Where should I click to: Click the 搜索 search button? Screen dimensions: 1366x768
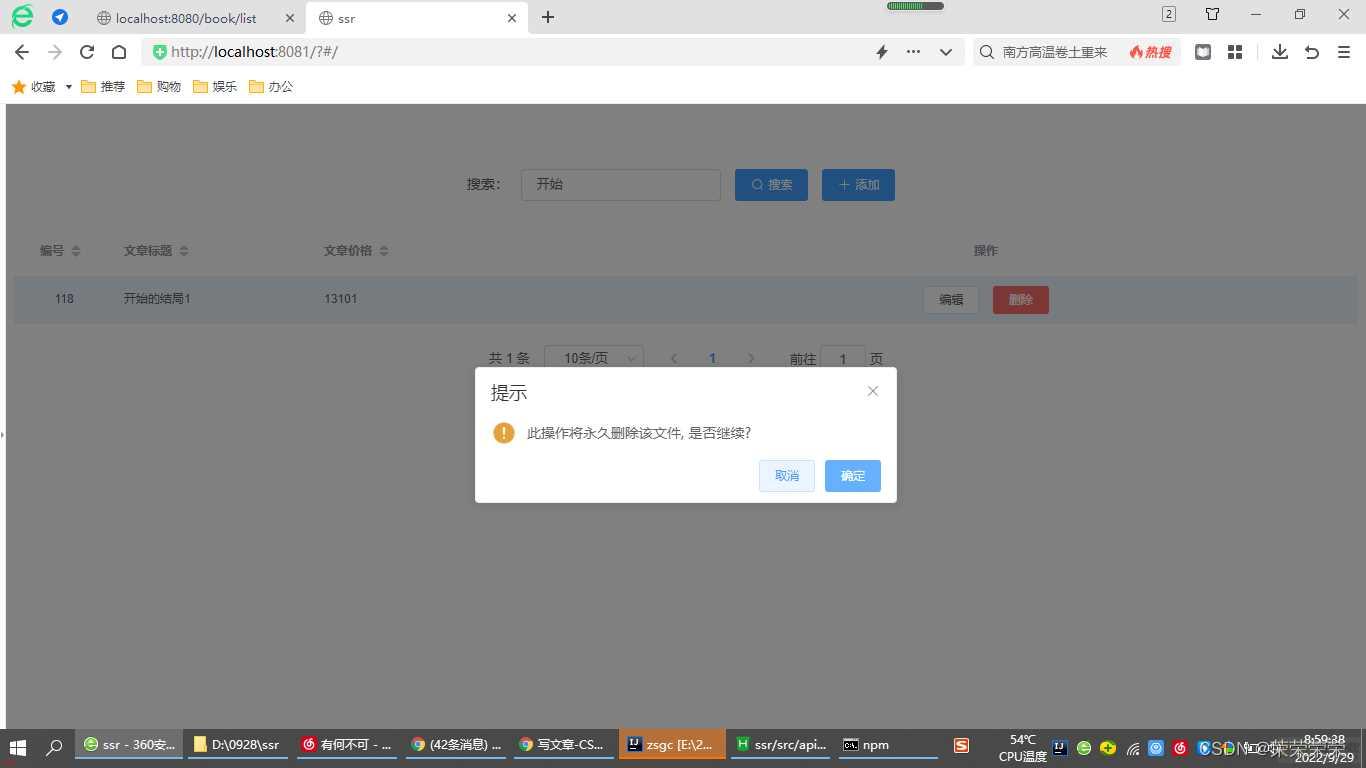(x=771, y=185)
